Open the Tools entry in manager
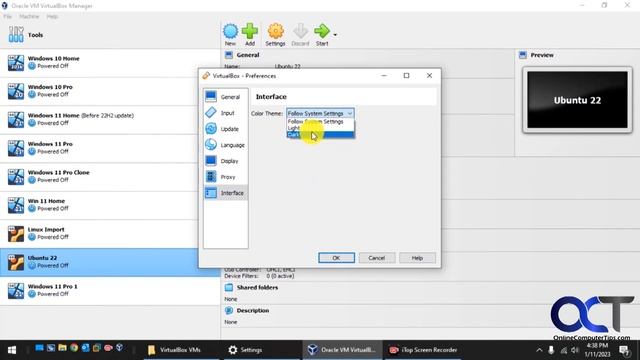Image resolution: width=640 pixels, height=360 pixels. (110, 35)
